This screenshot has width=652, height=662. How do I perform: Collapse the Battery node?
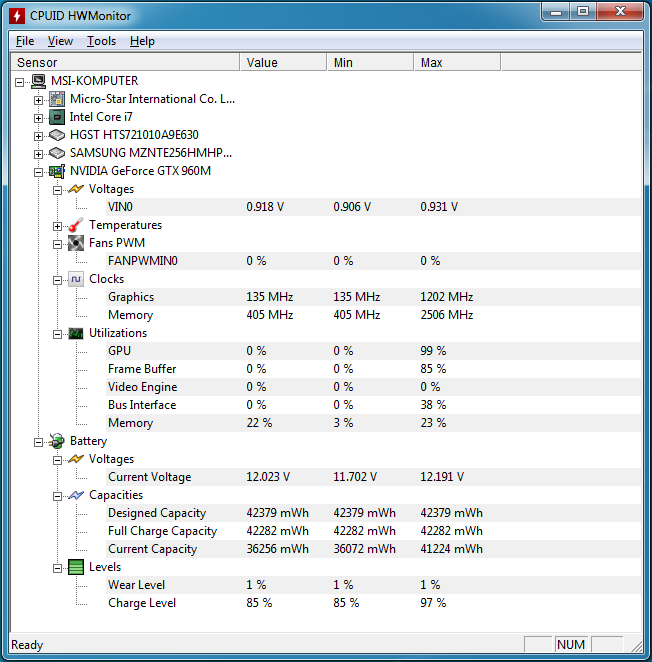pos(38,442)
